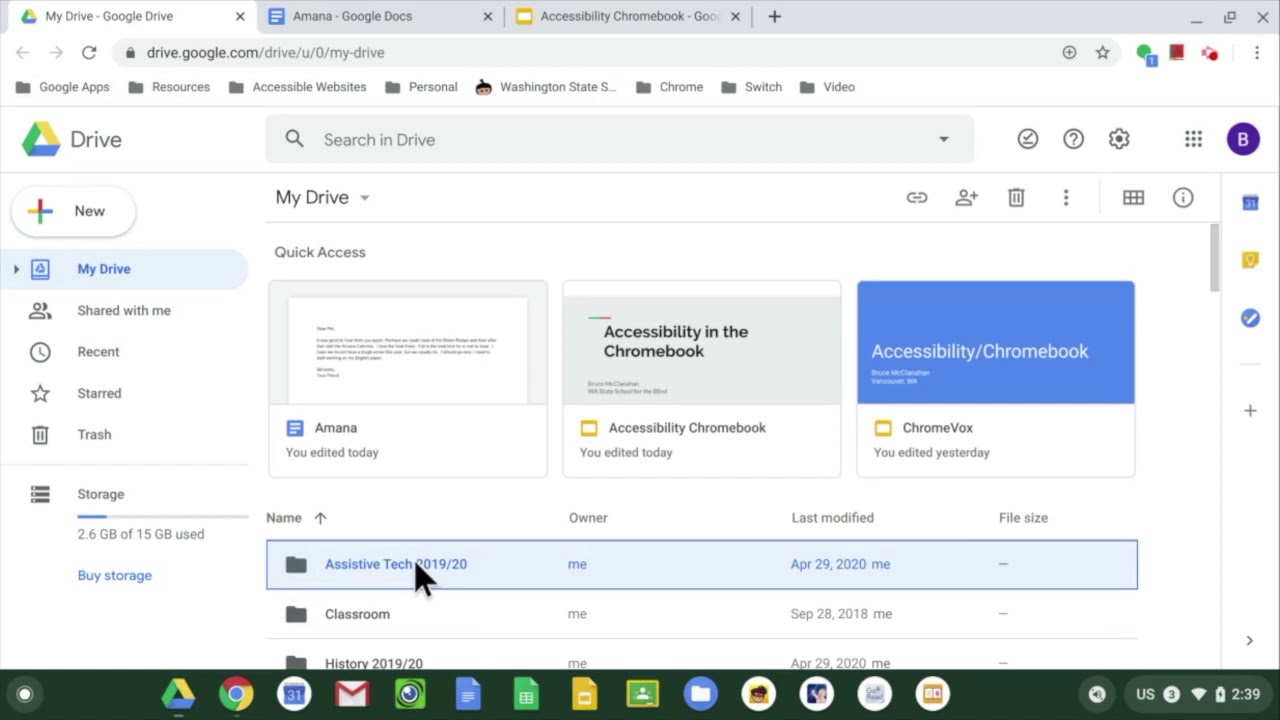Screen dimensions: 1280x720
Task: Open the Chrome three-dot menu
Action: 1257,53
